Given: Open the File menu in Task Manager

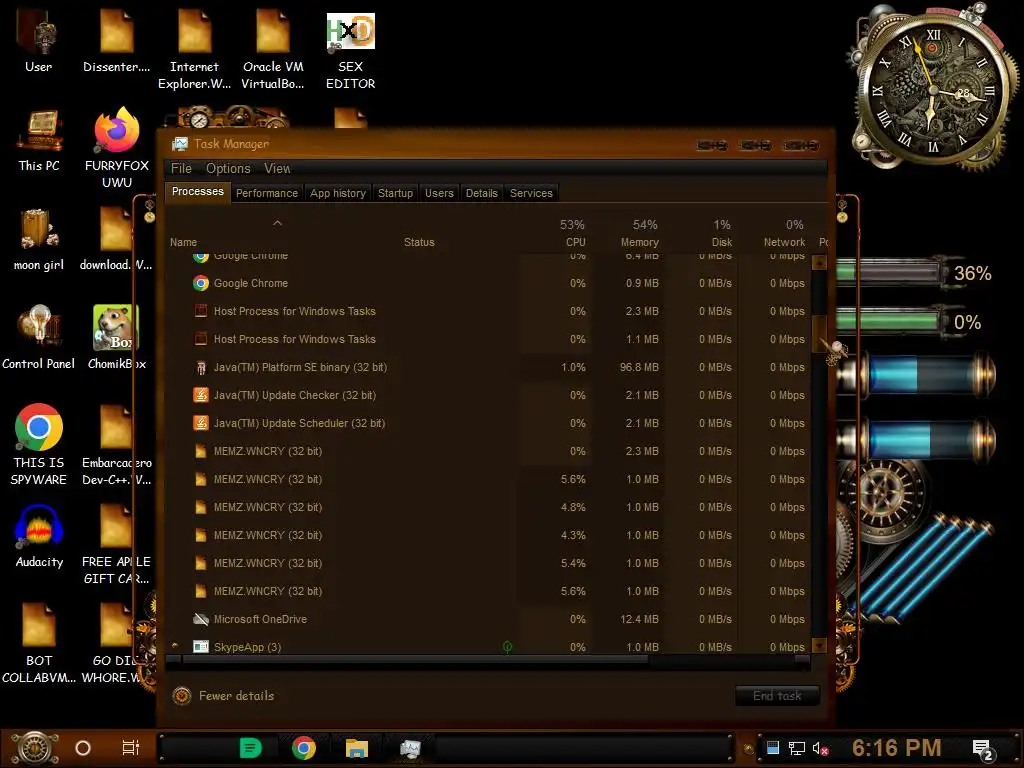Looking at the screenshot, I should (x=181, y=168).
